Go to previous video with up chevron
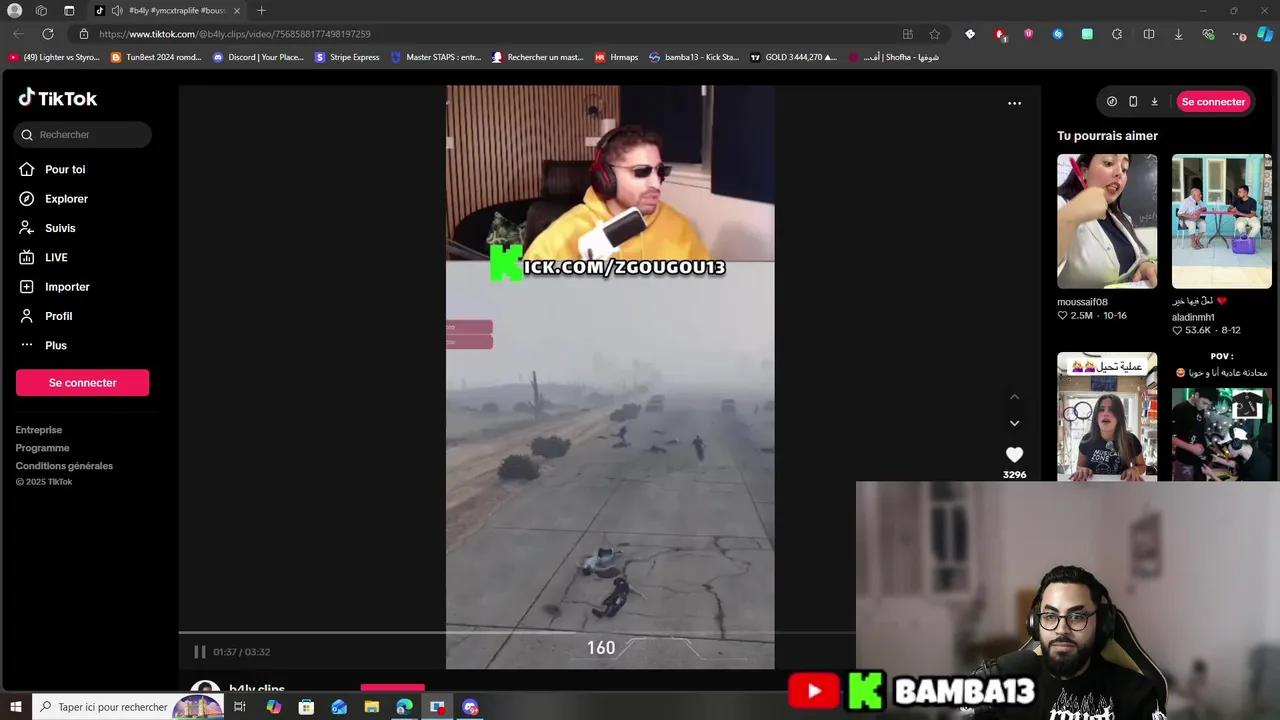This screenshot has height=720, width=1280. (x=1014, y=397)
